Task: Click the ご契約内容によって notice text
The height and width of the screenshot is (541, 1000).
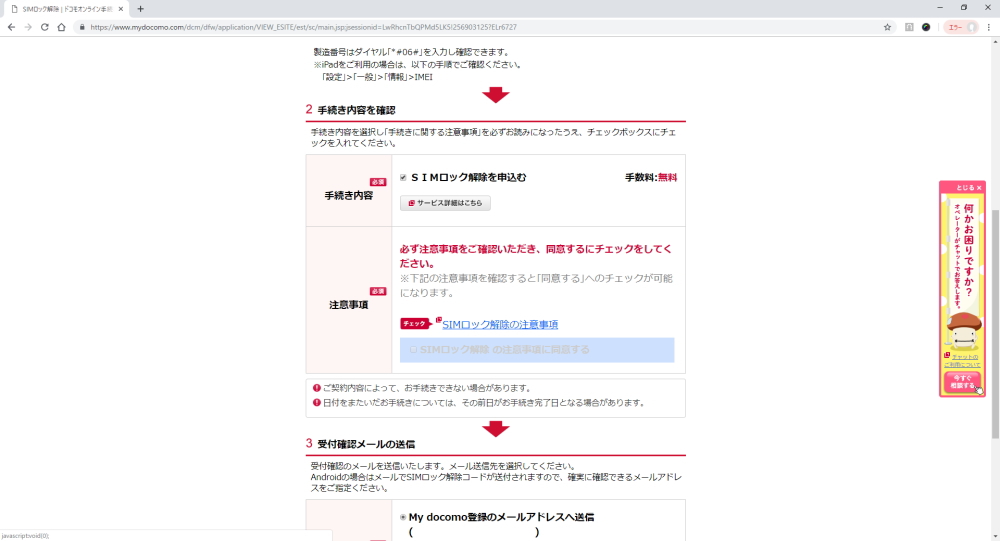Action: pyautogui.click(x=427, y=388)
